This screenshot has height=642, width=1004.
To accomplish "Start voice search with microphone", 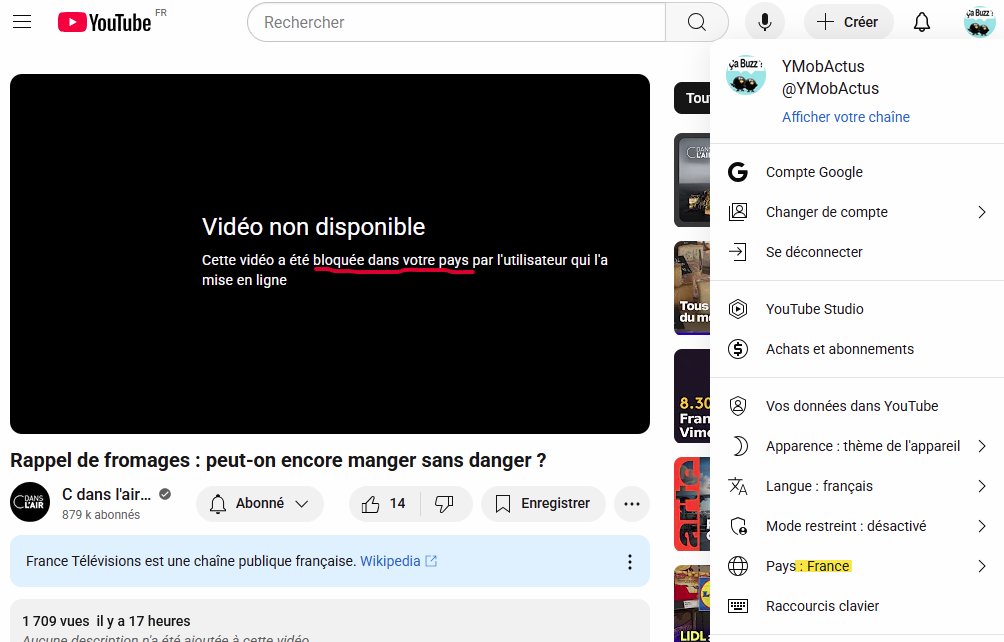I will (765, 22).
